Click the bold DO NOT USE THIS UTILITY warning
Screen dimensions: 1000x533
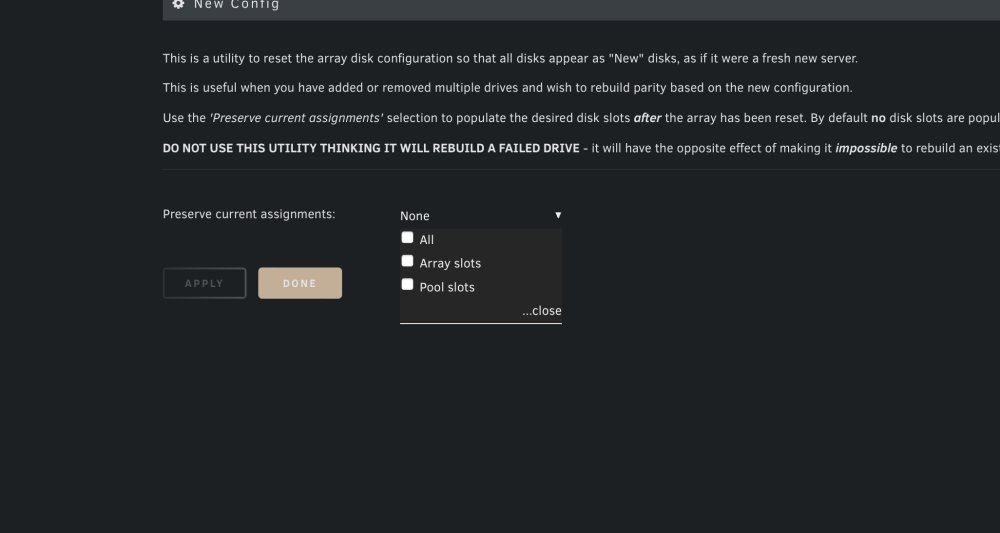371,149
